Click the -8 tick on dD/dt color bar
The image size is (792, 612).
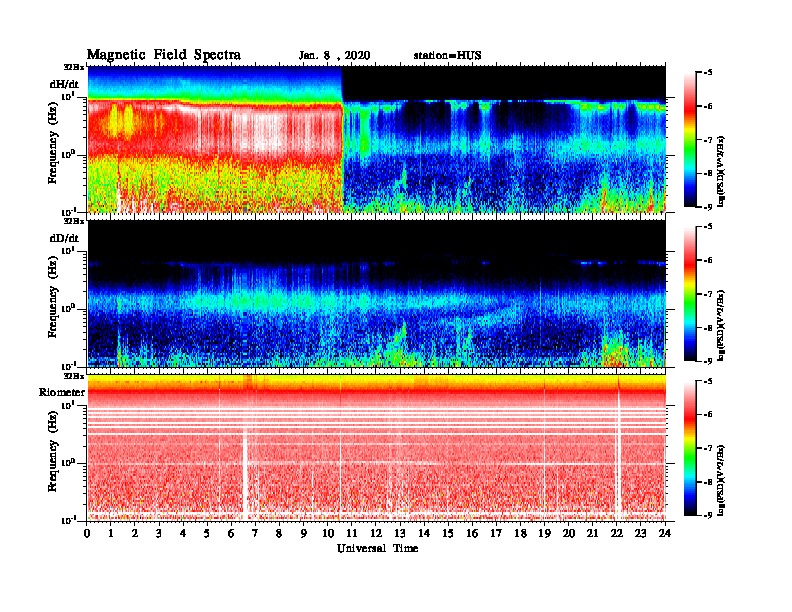point(708,328)
